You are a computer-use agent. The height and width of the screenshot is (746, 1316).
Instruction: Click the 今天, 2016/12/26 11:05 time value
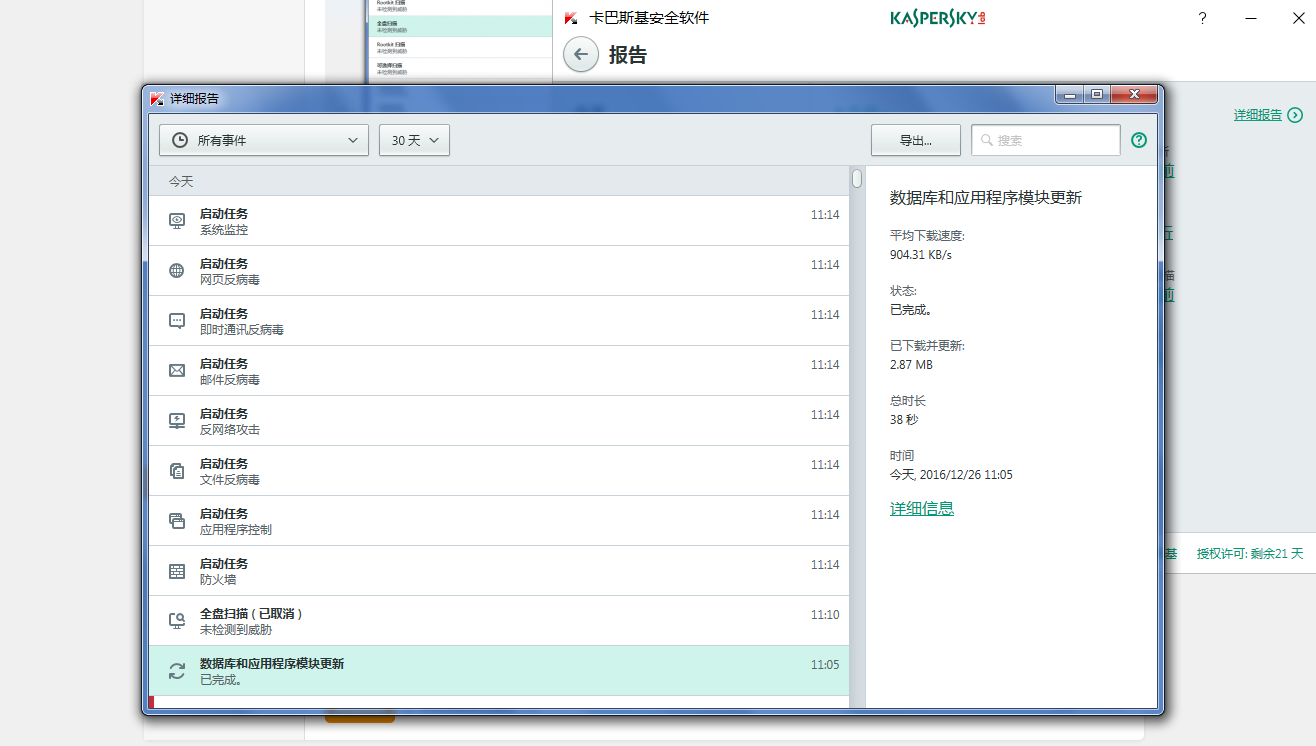click(951, 475)
